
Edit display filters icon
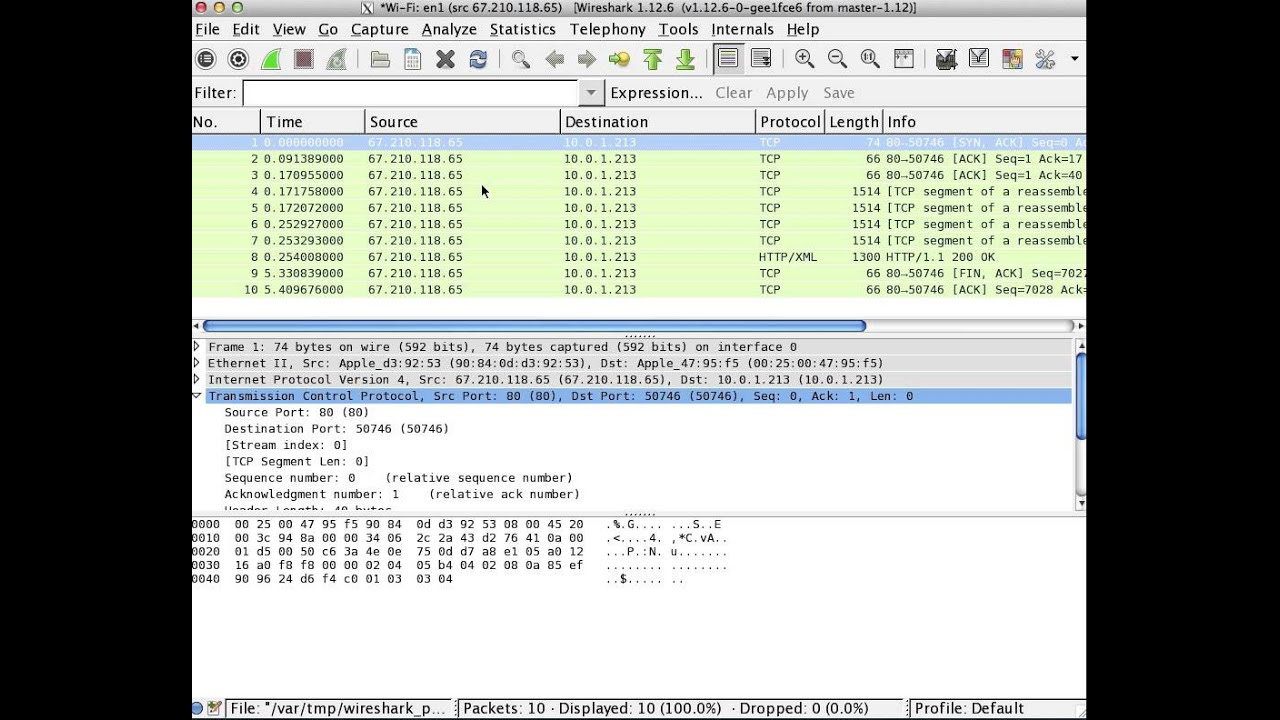979,60
